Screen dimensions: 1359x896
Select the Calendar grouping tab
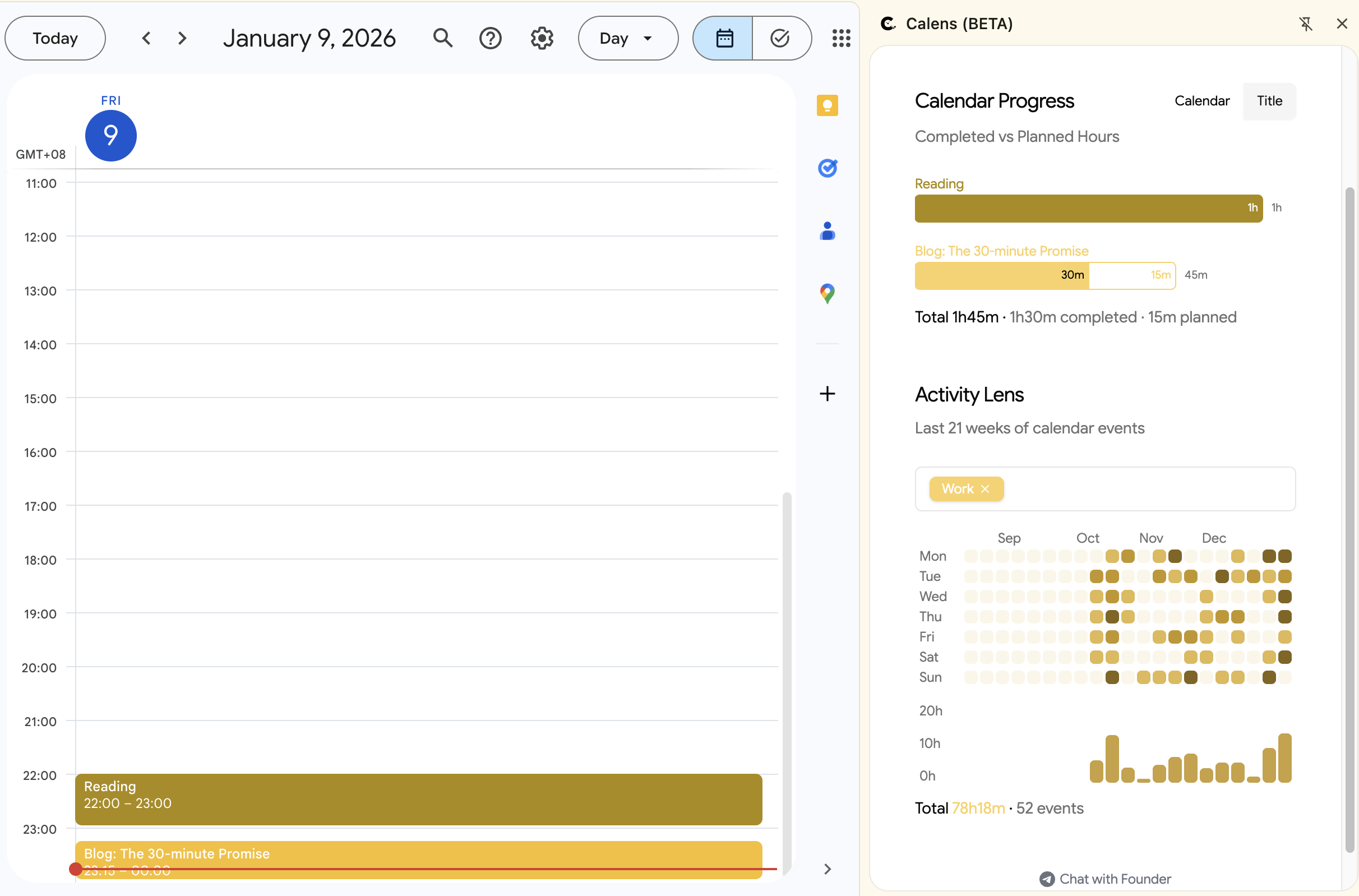pyautogui.click(x=1201, y=101)
